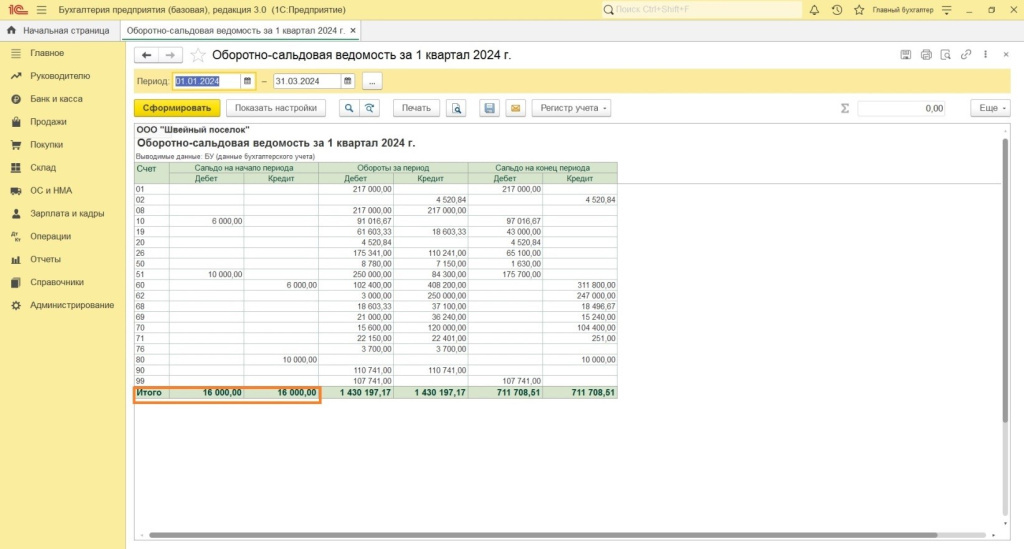Open the Банк и касса section
Viewport: 1024px width, 549px height.
pos(56,99)
